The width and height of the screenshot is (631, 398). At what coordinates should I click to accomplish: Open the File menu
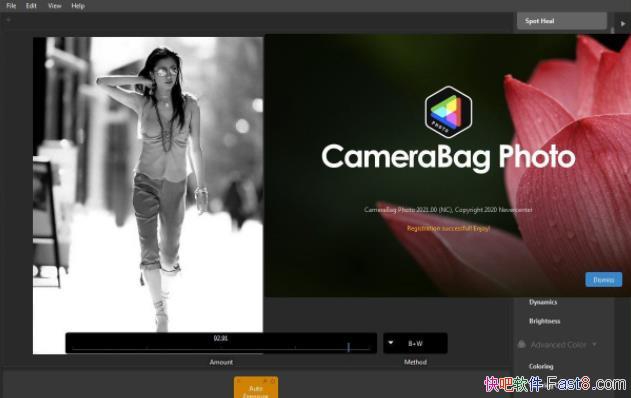(x=11, y=6)
